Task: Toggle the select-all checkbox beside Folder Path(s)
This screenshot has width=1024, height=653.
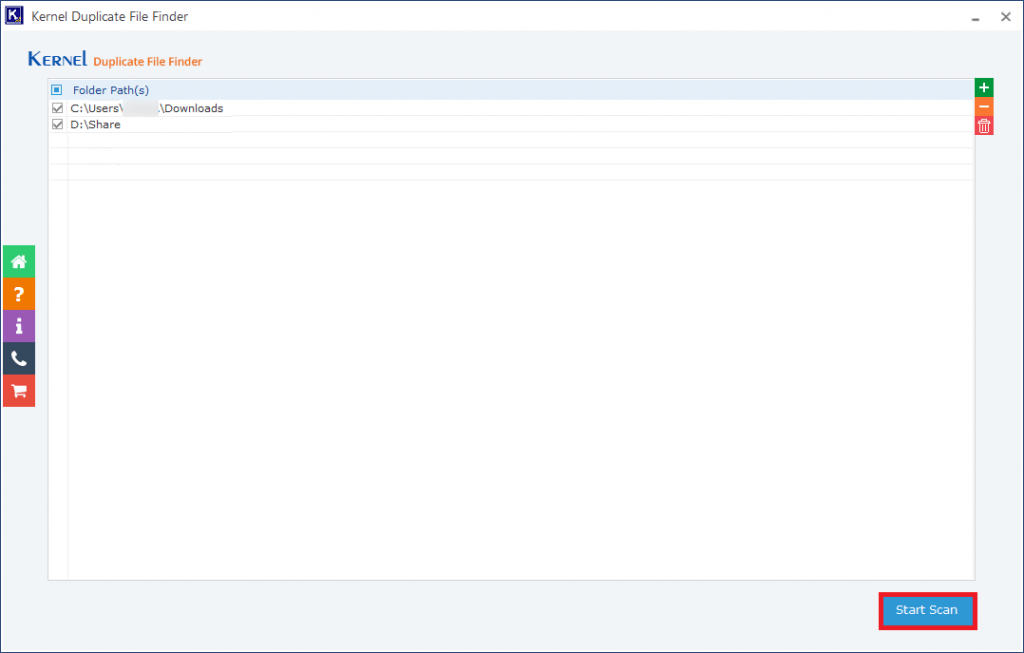Action: click(56, 89)
